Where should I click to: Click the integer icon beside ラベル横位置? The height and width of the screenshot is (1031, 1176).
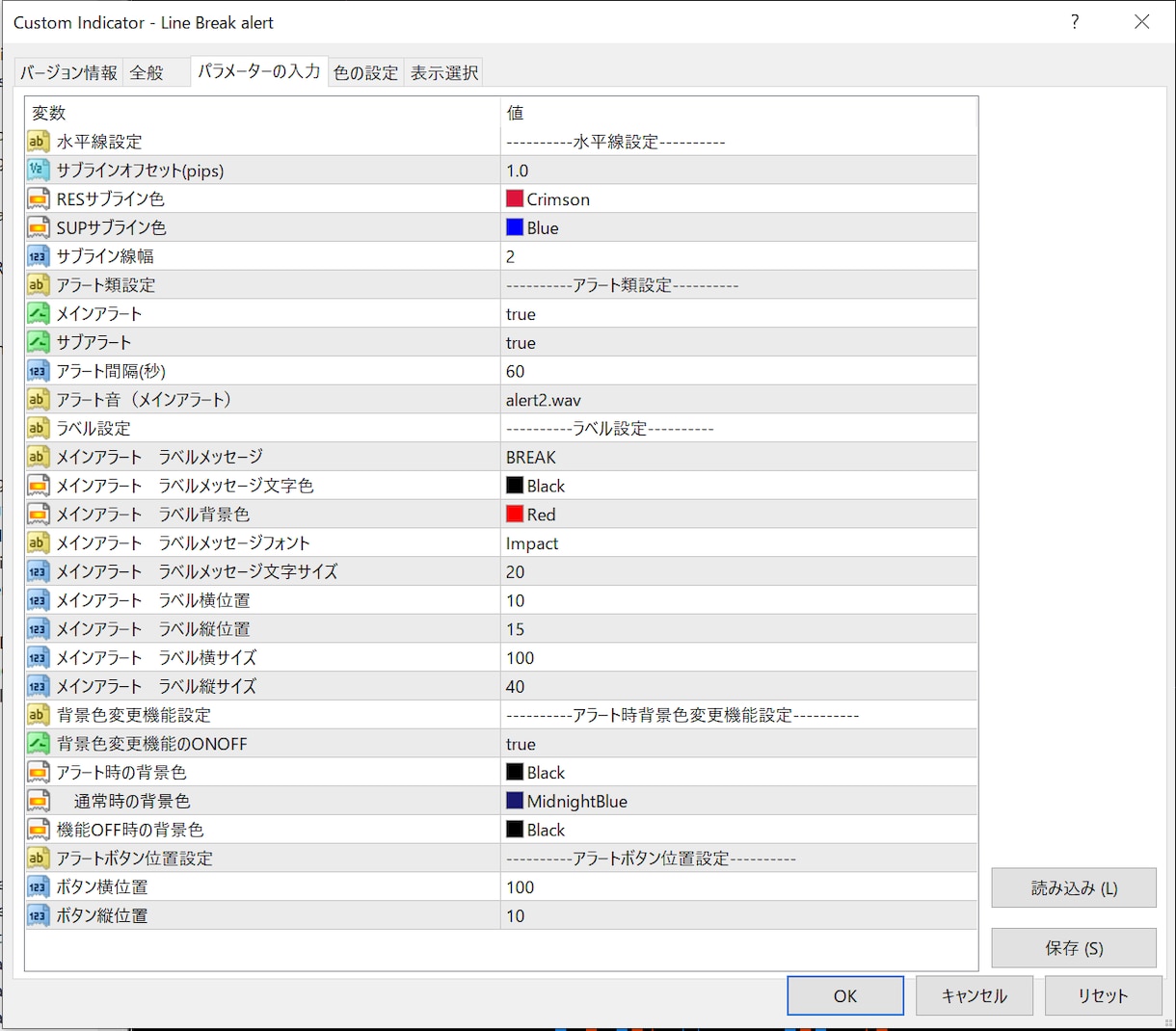(38, 600)
